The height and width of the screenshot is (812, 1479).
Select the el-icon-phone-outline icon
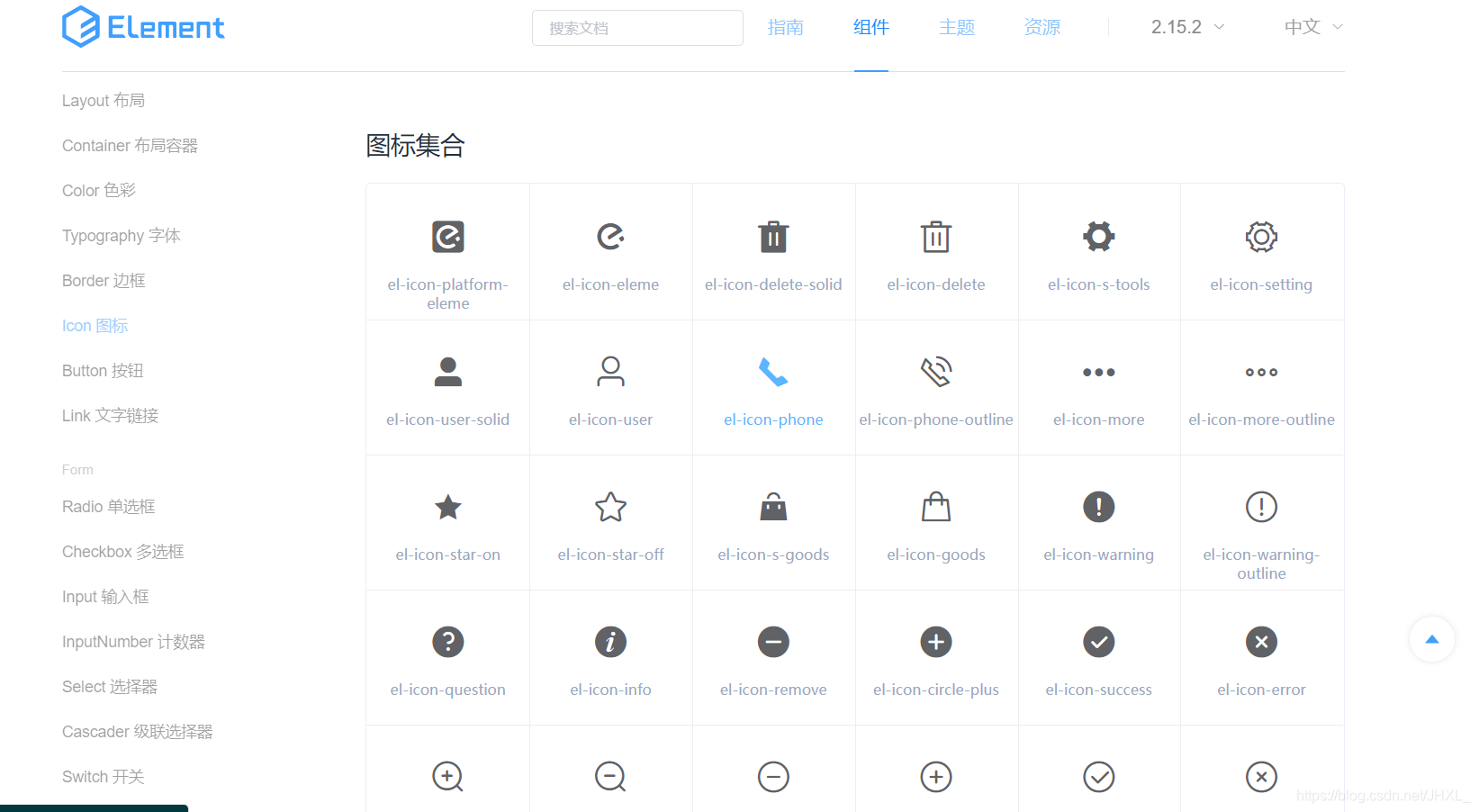pos(936,372)
